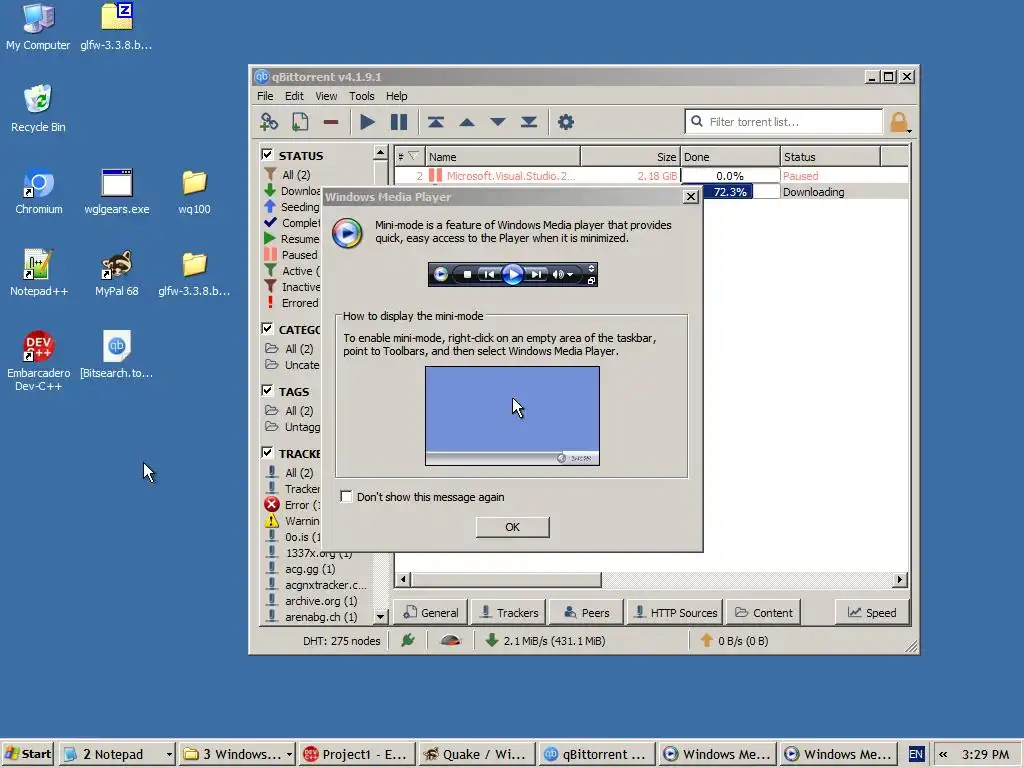Viewport: 1024px width, 768px height.
Task: Pause torrents with the pause toolbar icon
Action: pos(399,122)
